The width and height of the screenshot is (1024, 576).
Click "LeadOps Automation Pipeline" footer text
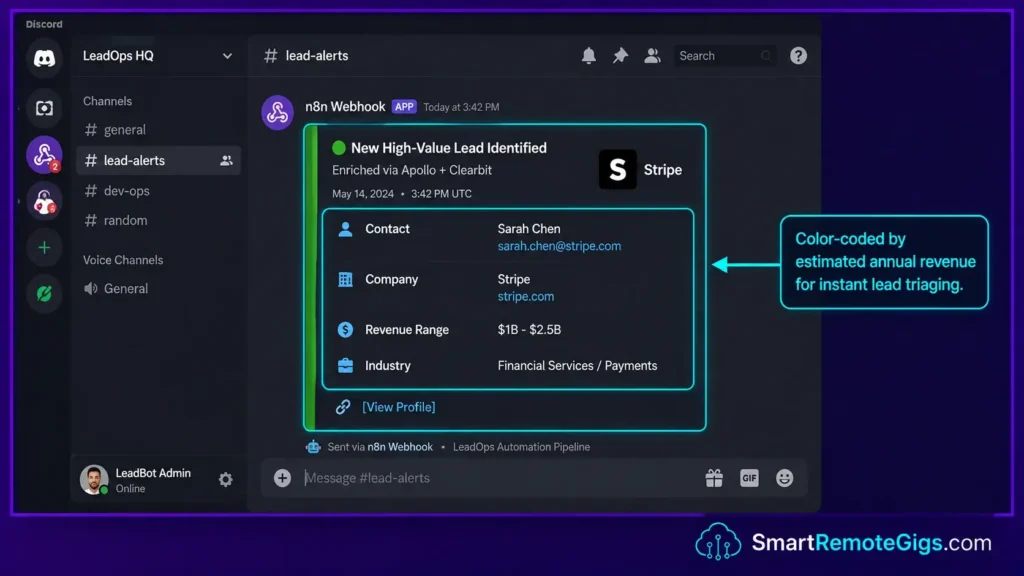tap(521, 447)
